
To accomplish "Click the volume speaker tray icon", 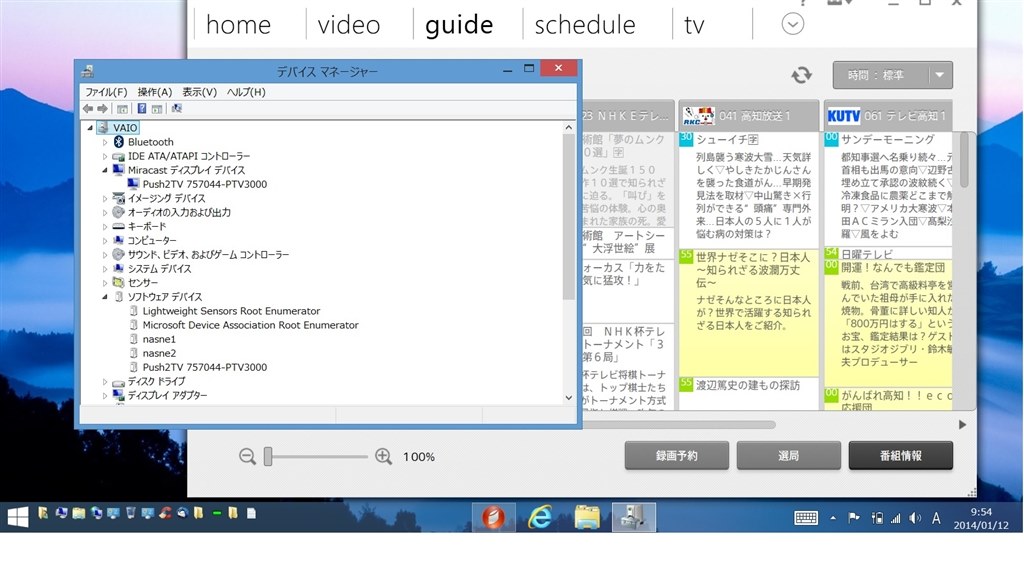I will pyautogui.click(x=914, y=518).
